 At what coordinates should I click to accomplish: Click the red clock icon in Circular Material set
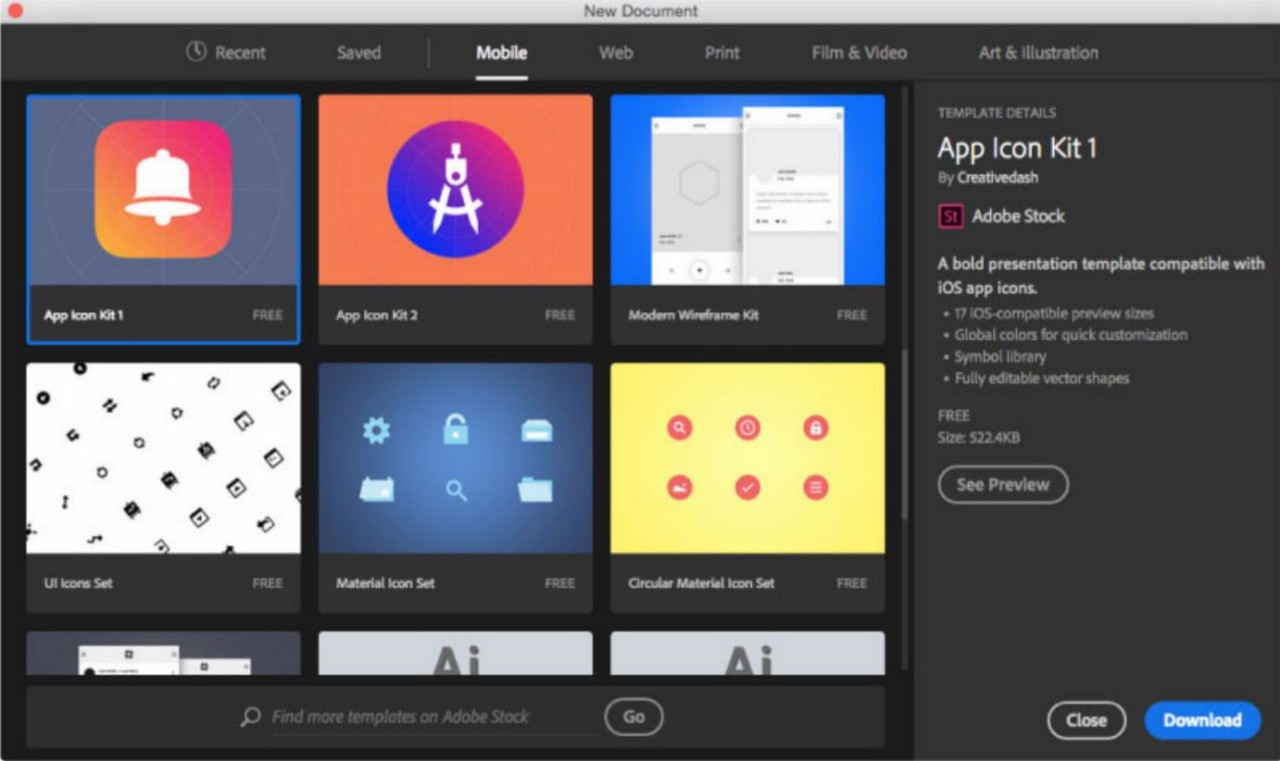[748, 428]
